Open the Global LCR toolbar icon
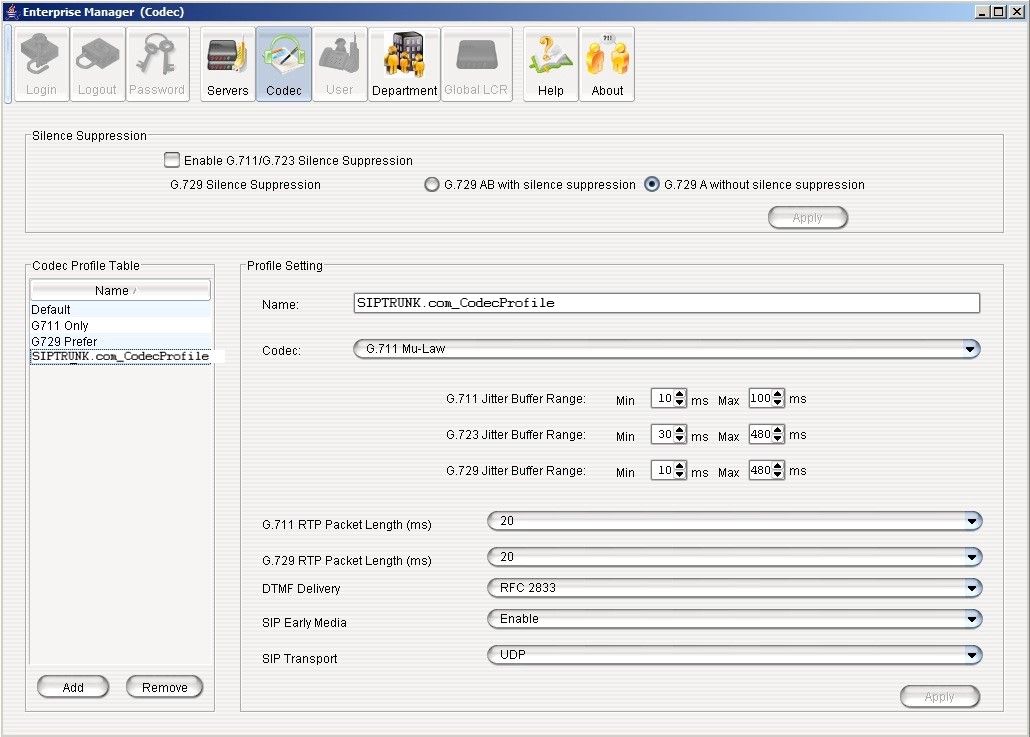 [x=476, y=64]
